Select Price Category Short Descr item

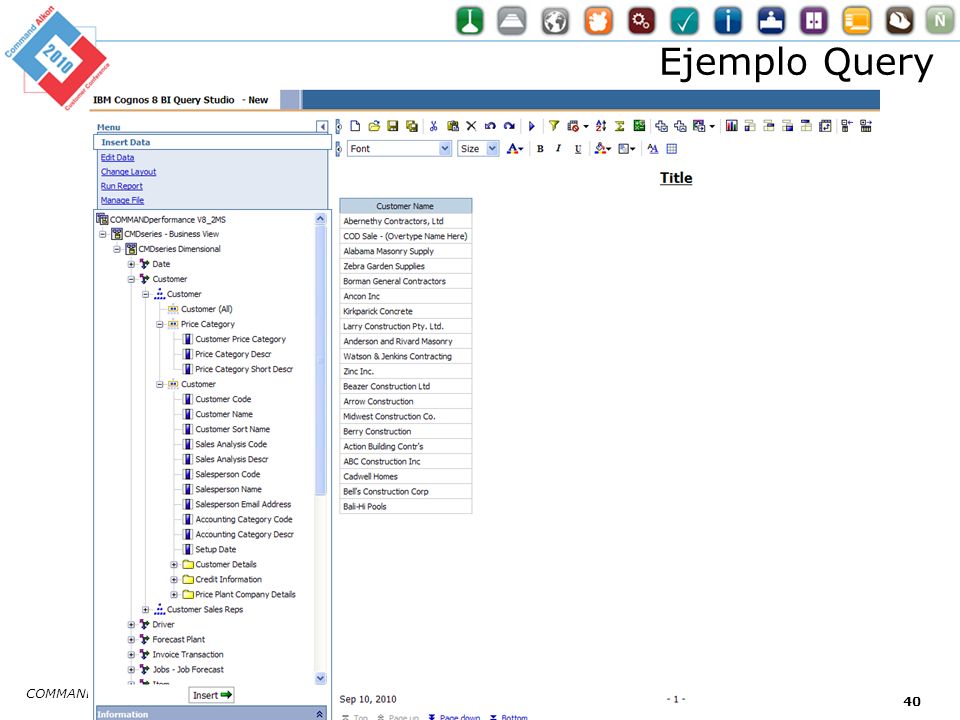coord(244,369)
